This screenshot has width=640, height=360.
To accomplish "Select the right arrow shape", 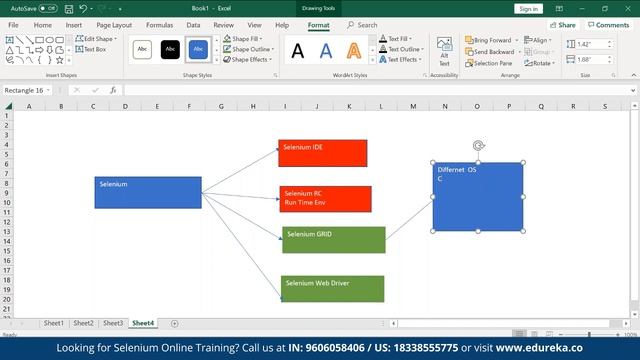I will 39,50.
